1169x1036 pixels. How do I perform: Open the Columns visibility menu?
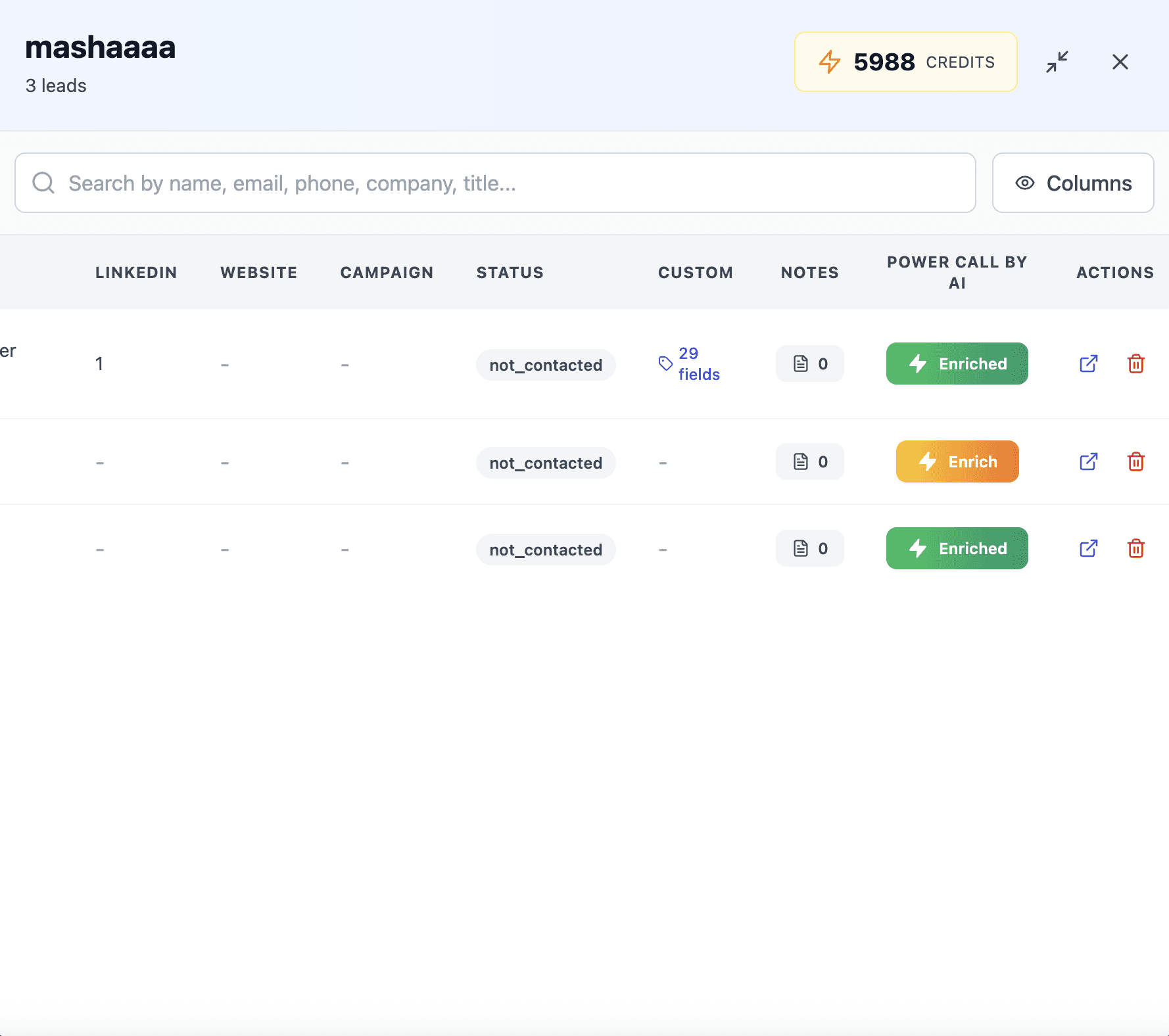click(x=1073, y=183)
